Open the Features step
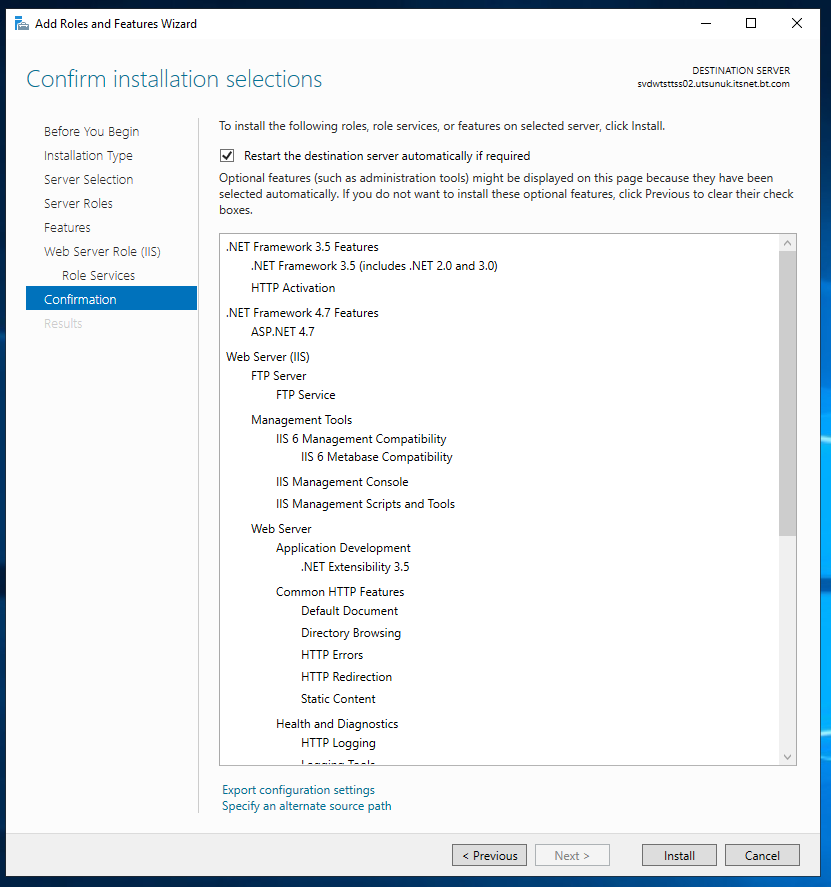This screenshot has height=887, width=831. tap(67, 227)
